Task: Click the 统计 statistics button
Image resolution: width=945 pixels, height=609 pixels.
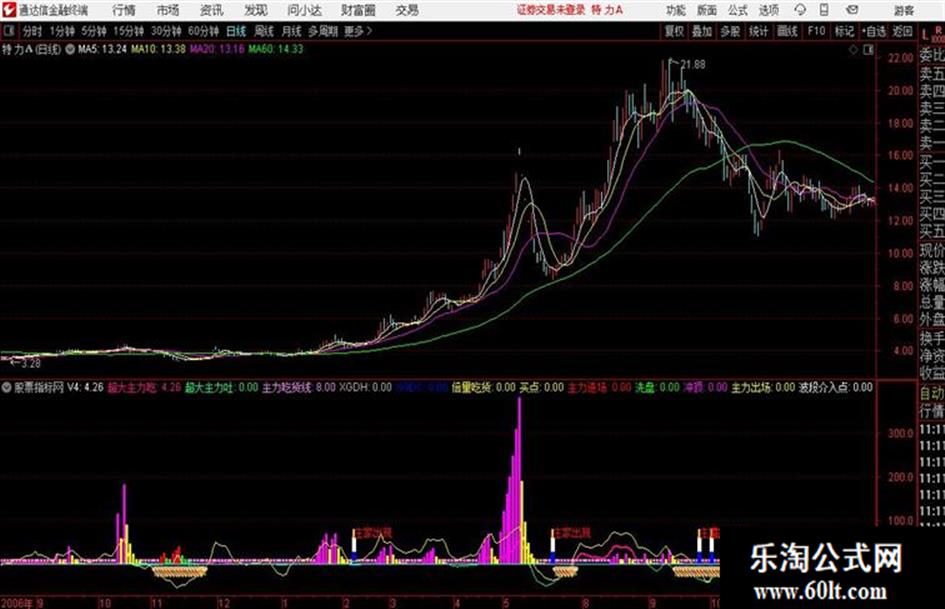Action: tap(759, 31)
